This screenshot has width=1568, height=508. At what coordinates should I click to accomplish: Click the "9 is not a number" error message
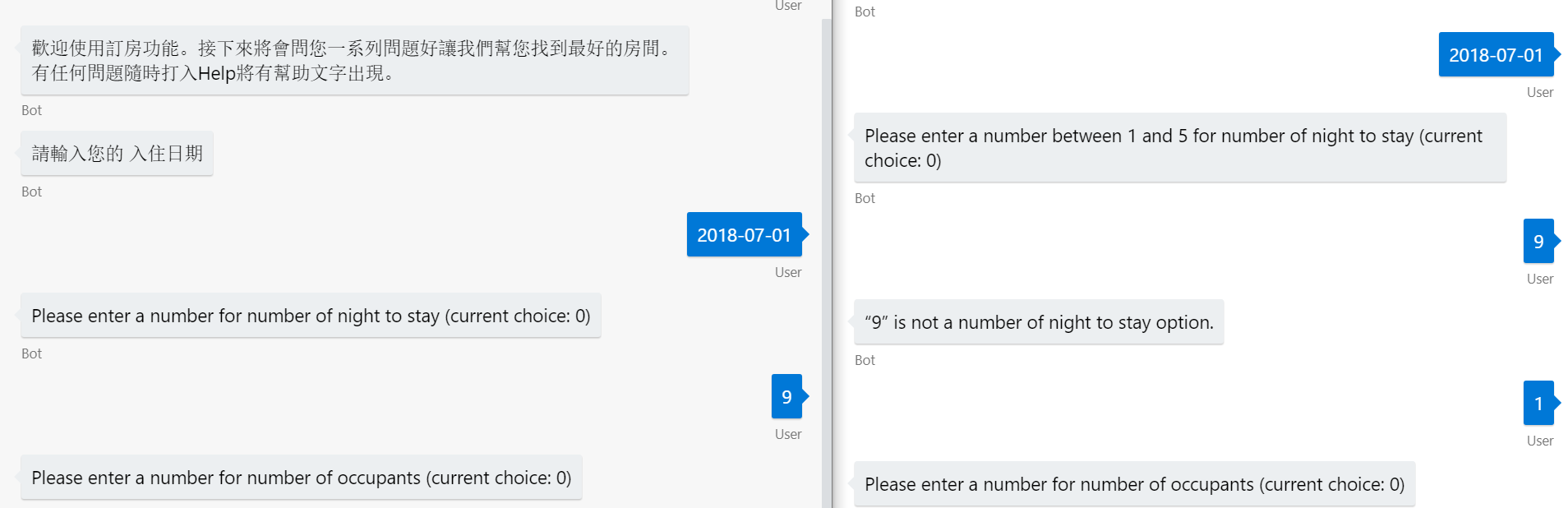coord(1038,322)
